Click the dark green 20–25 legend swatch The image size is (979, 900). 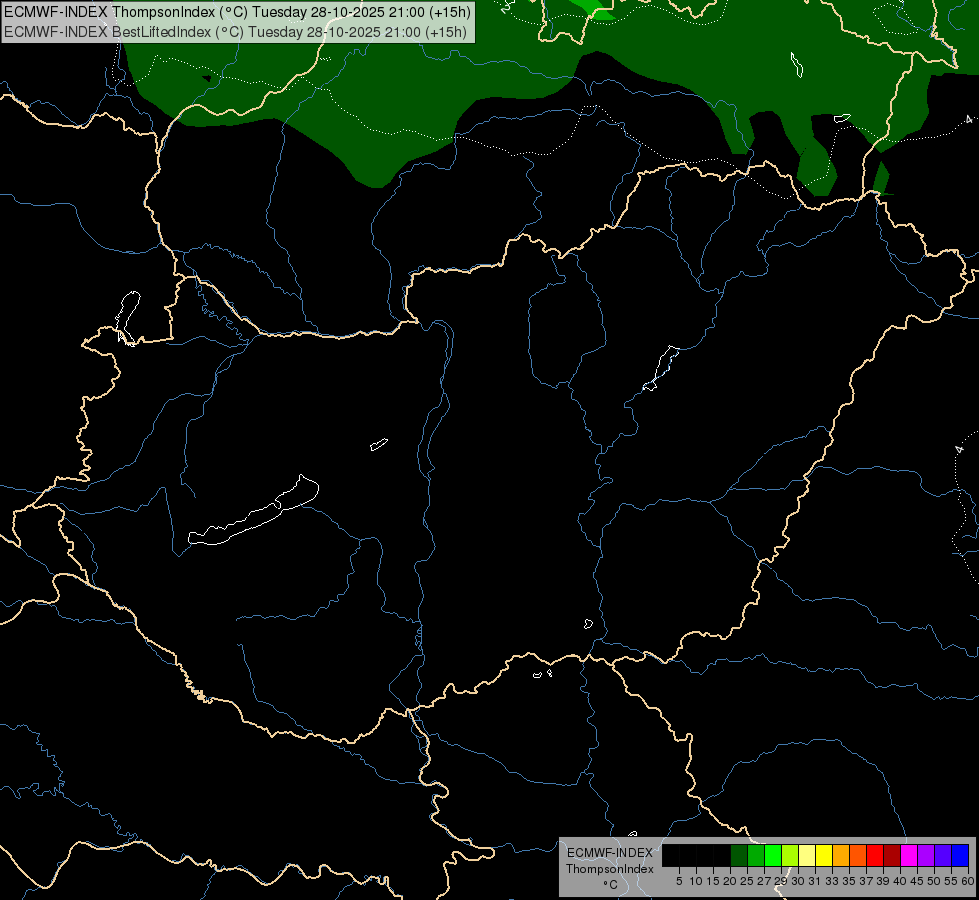(739, 856)
